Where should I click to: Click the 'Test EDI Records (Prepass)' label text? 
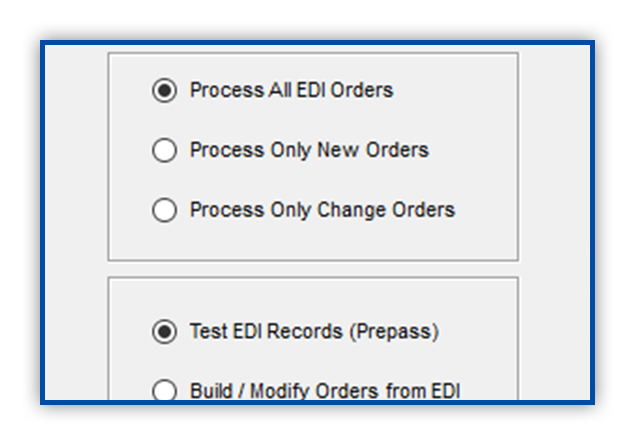314,332
